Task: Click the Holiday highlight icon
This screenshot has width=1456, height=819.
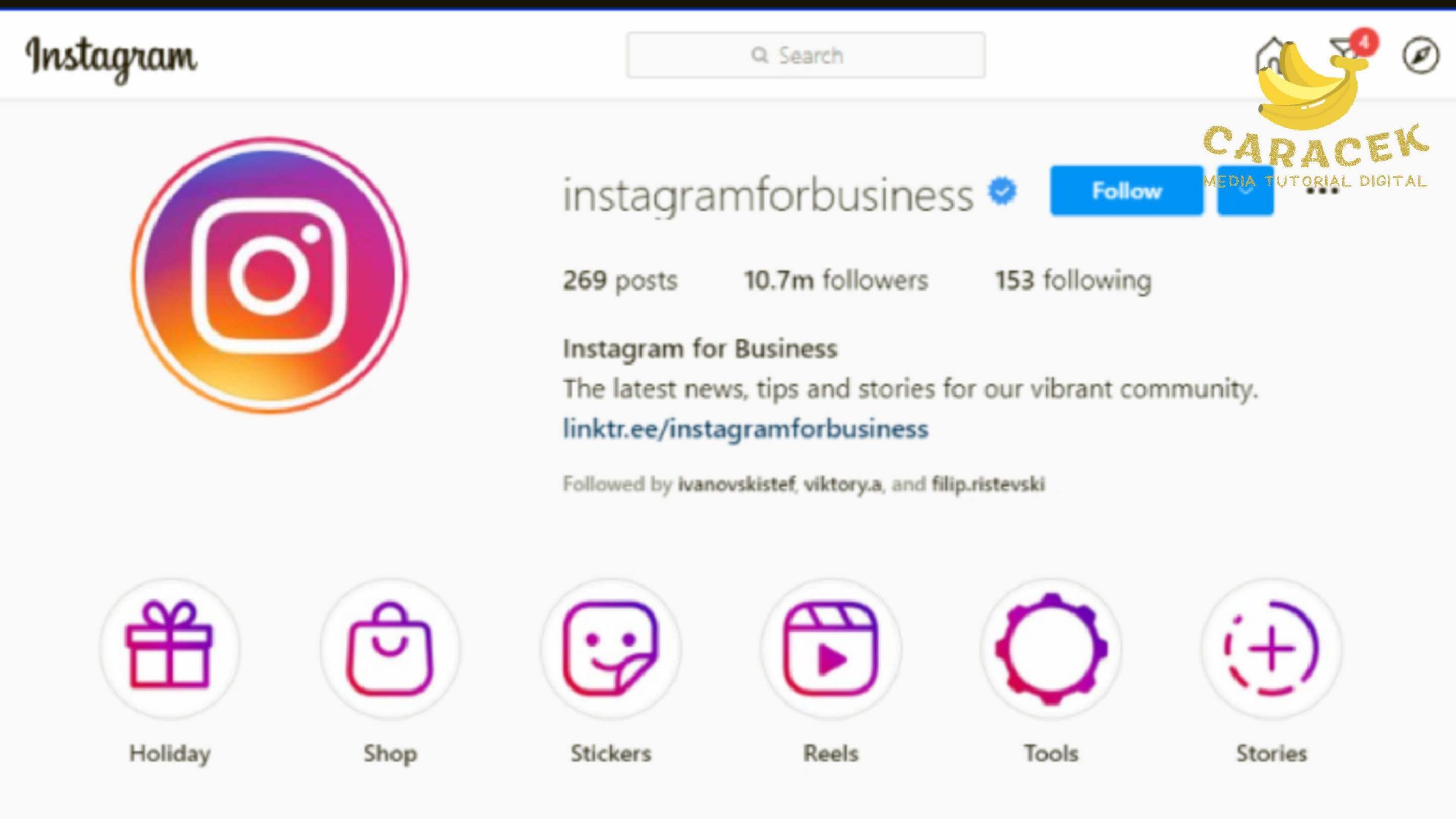Action: [x=169, y=649]
